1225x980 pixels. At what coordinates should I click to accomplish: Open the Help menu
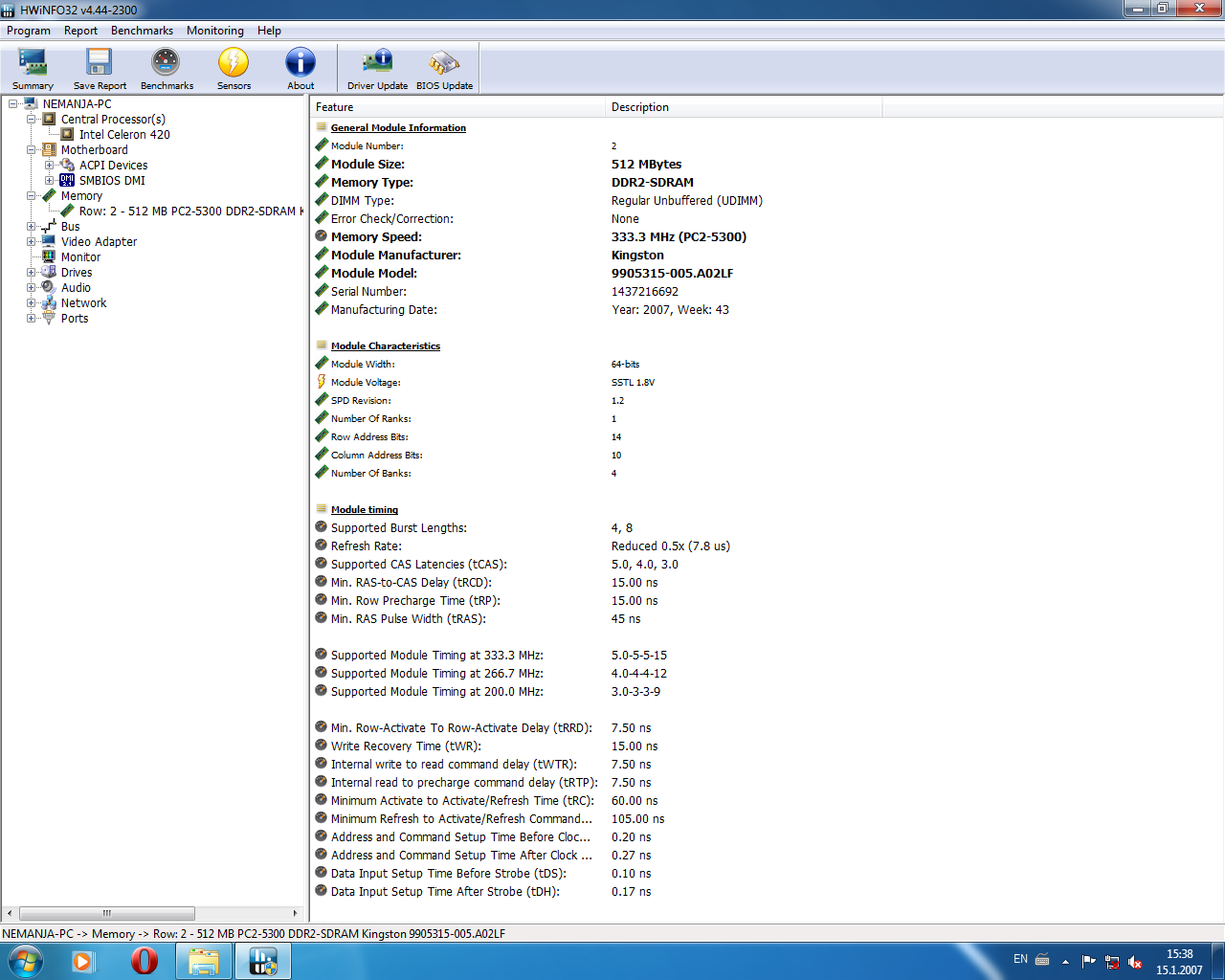click(269, 31)
